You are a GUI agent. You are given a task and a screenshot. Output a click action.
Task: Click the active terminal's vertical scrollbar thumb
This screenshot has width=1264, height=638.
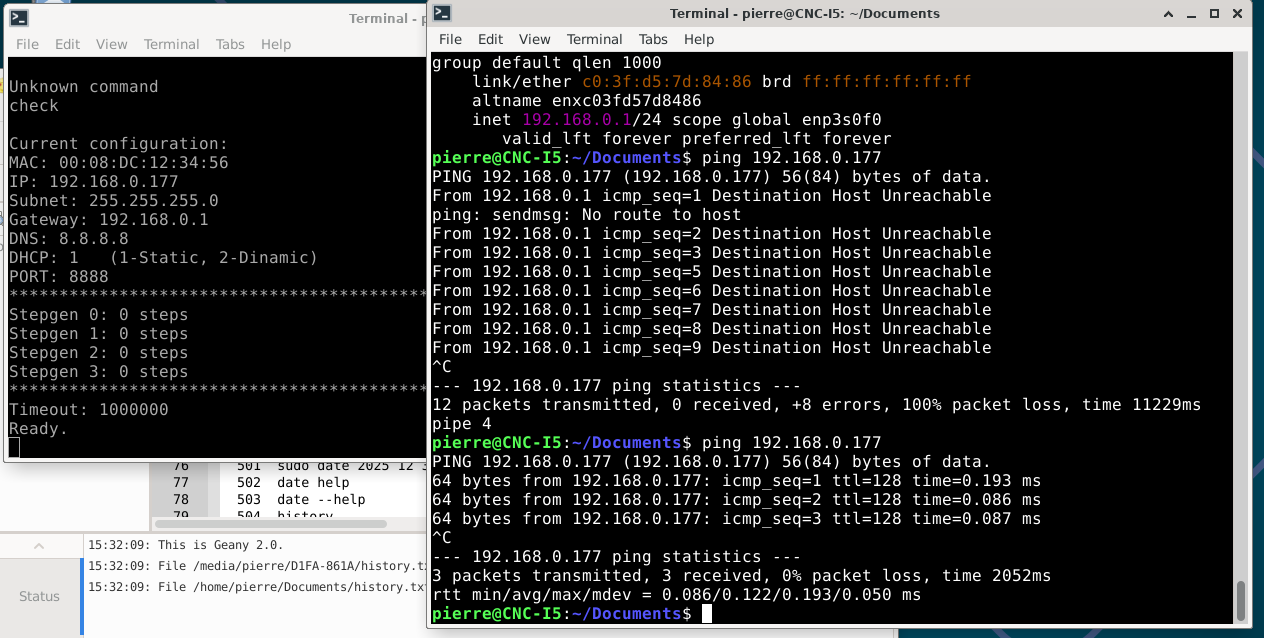1241,600
